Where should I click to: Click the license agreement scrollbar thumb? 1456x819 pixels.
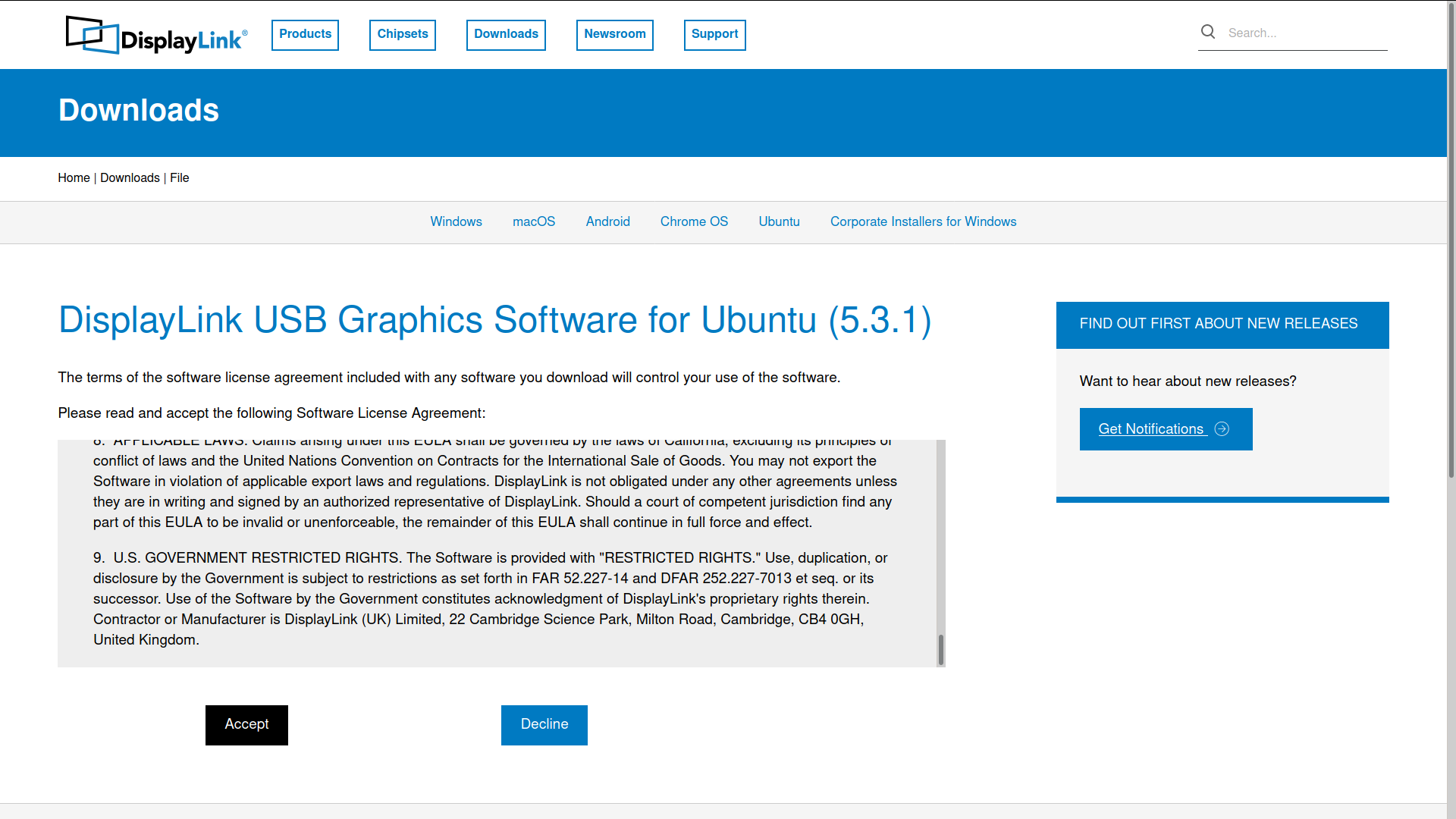click(x=940, y=650)
